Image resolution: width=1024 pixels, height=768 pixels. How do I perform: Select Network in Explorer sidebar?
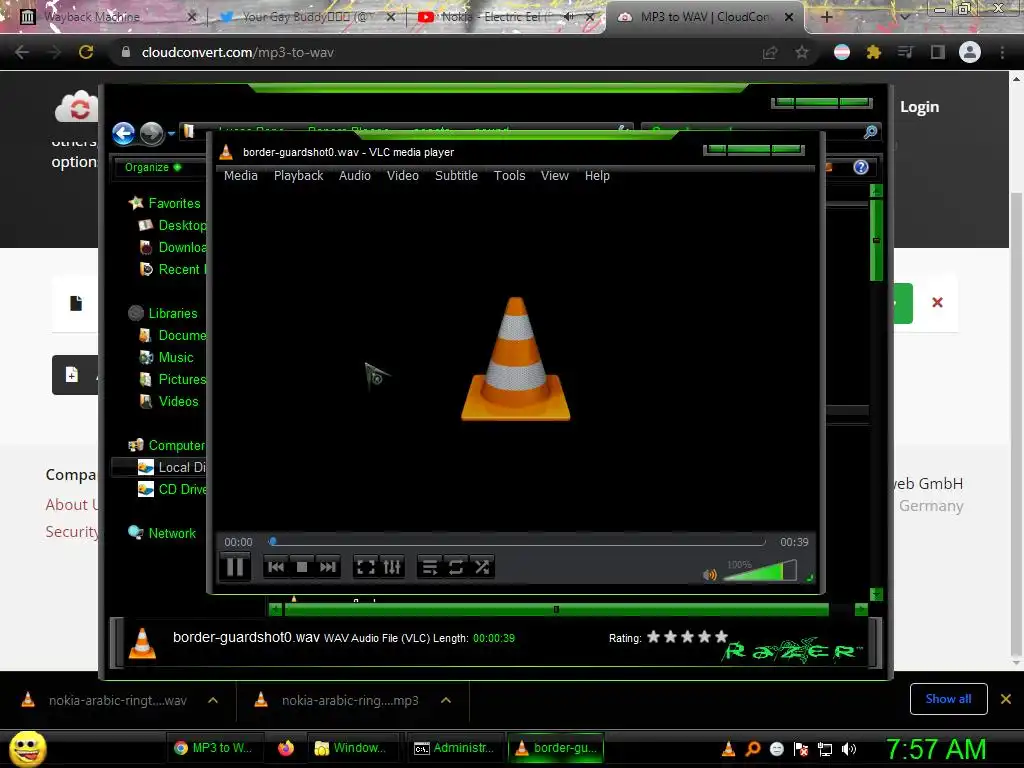162,533
